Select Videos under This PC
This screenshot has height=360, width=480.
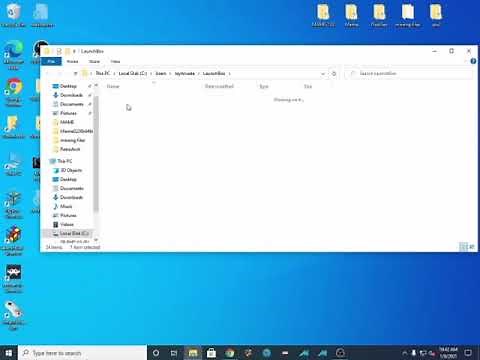[67, 224]
